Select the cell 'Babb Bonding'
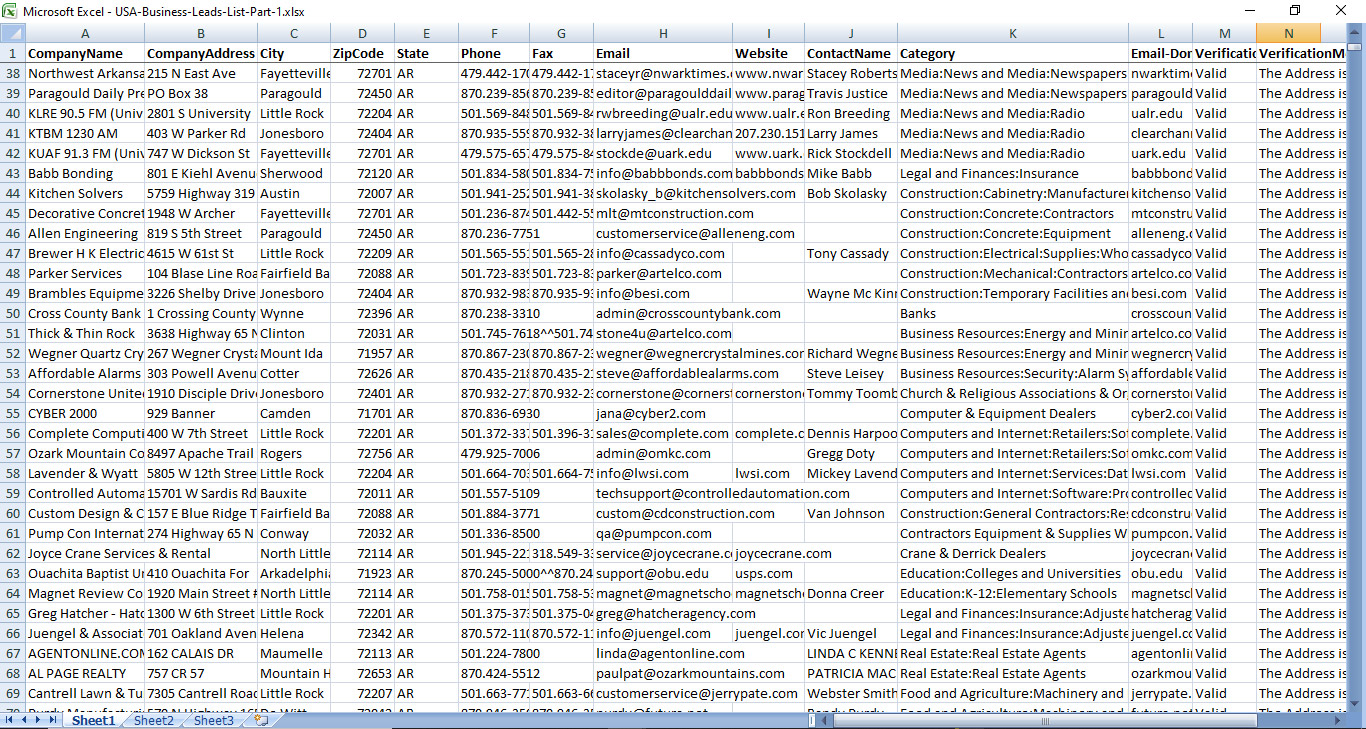Screen dimensions: 1366x729 coord(85,173)
